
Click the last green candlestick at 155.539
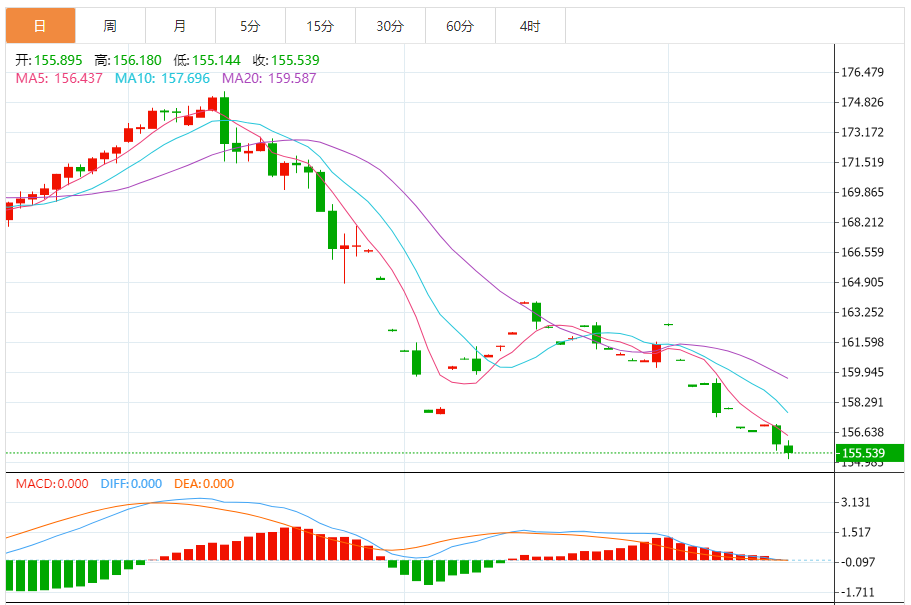pos(788,449)
